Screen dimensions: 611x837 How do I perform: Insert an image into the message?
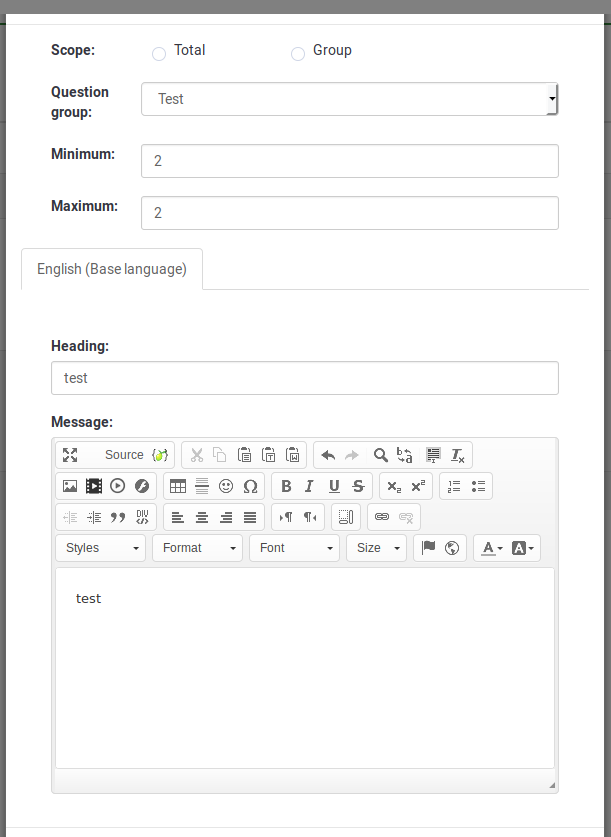70,486
